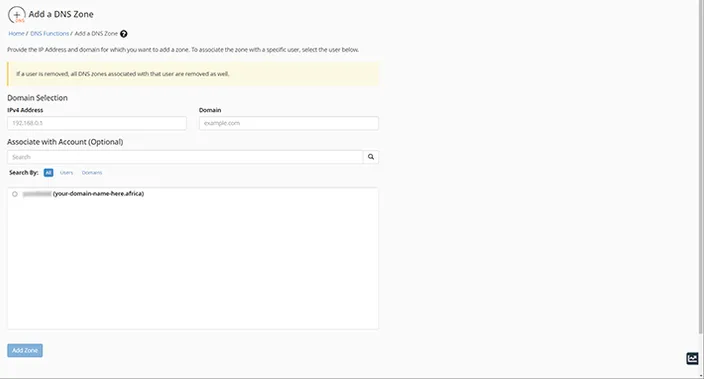Click the Associate with Account (Optional) heading
704x379 pixels.
pyautogui.click(x=65, y=142)
